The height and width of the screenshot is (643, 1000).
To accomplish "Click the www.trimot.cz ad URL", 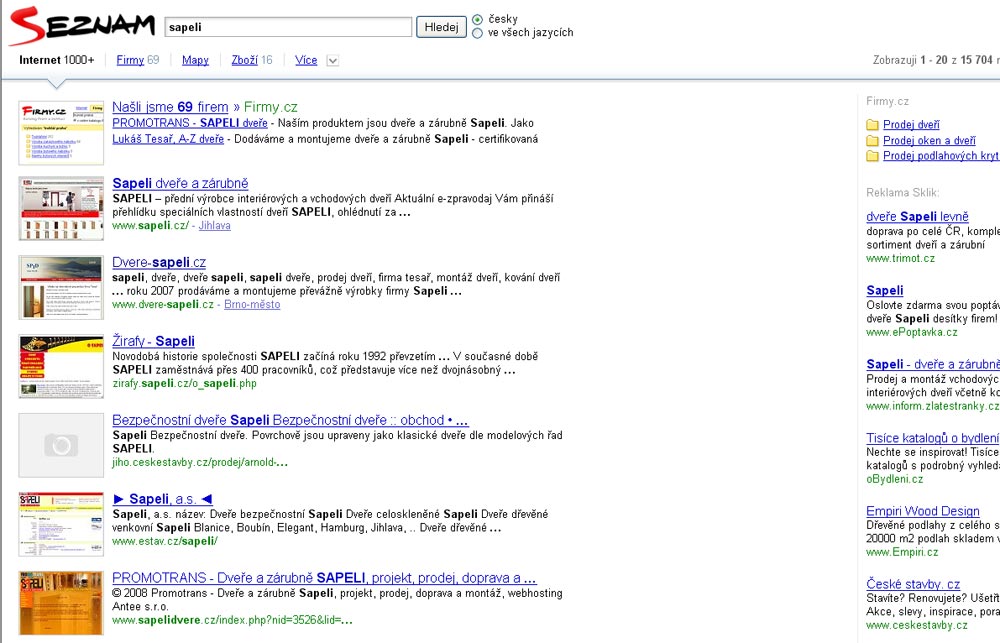I will [x=901, y=258].
